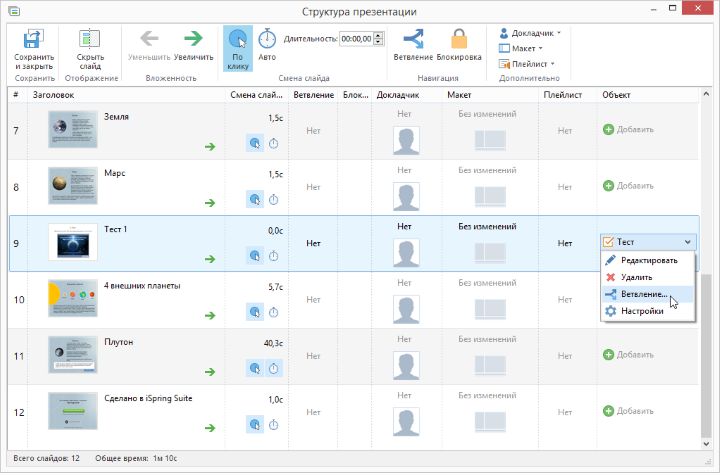Image resolution: width=720 pixels, height=473 pixels.
Task: Open the Presenter dropdown in toolbar
Action: 530,33
